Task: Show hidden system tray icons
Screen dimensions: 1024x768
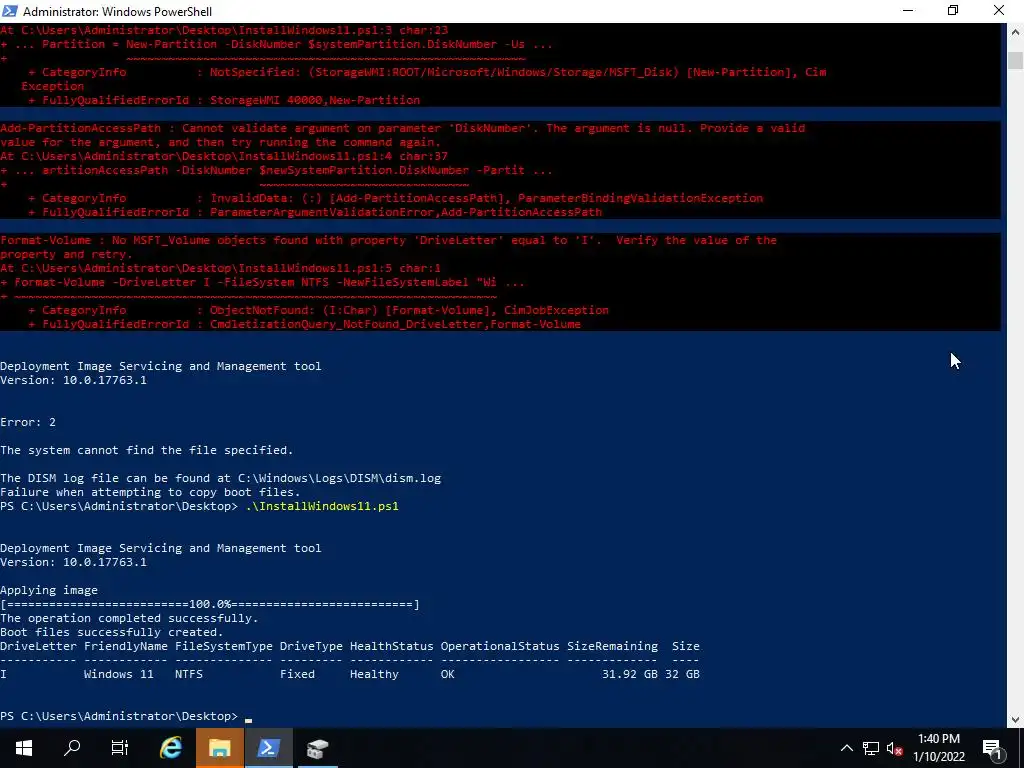Action: tap(846, 748)
